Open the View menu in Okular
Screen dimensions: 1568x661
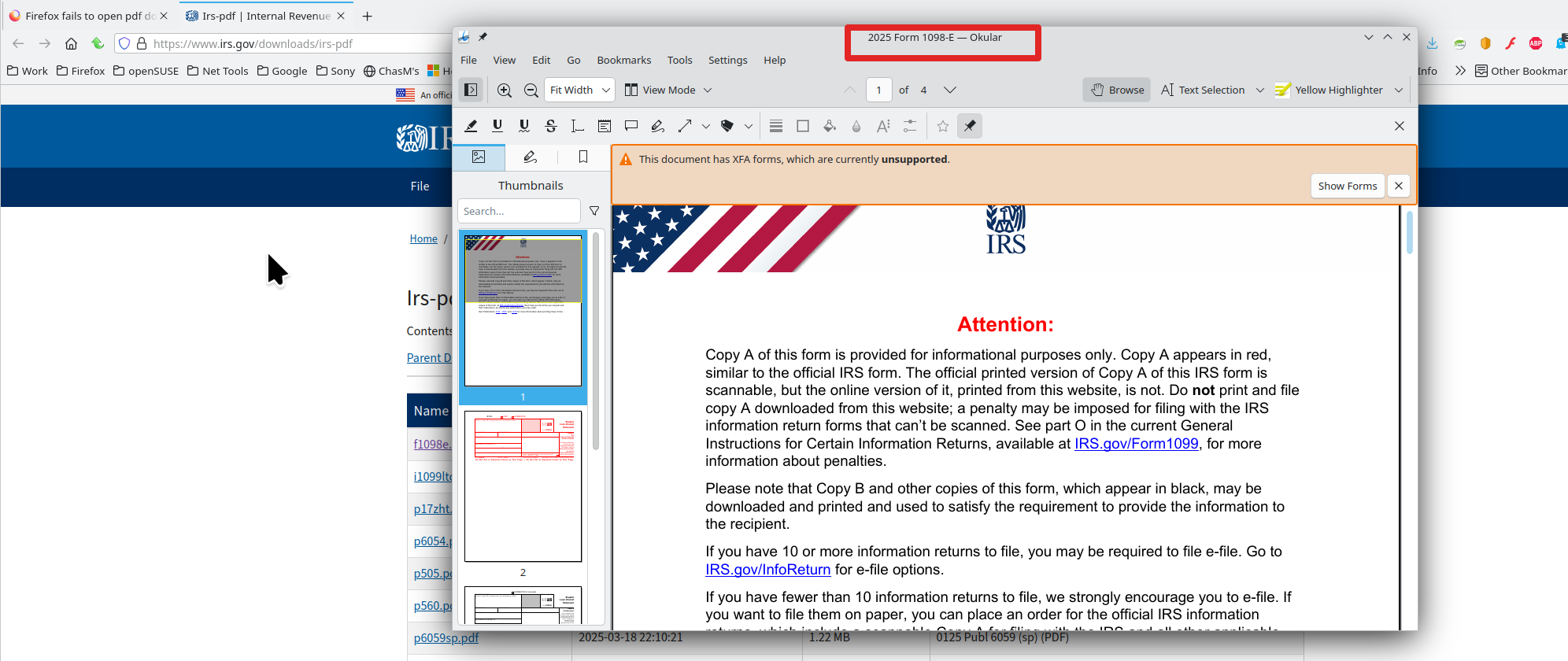[505, 60]
